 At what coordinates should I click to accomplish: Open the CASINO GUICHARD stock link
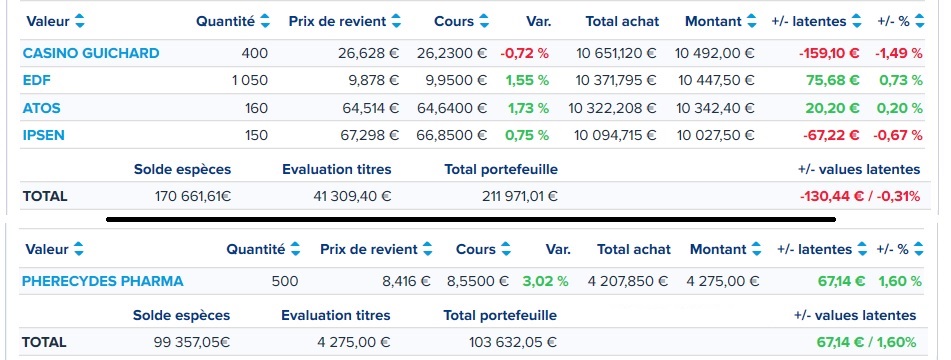(x=91, y=53)
